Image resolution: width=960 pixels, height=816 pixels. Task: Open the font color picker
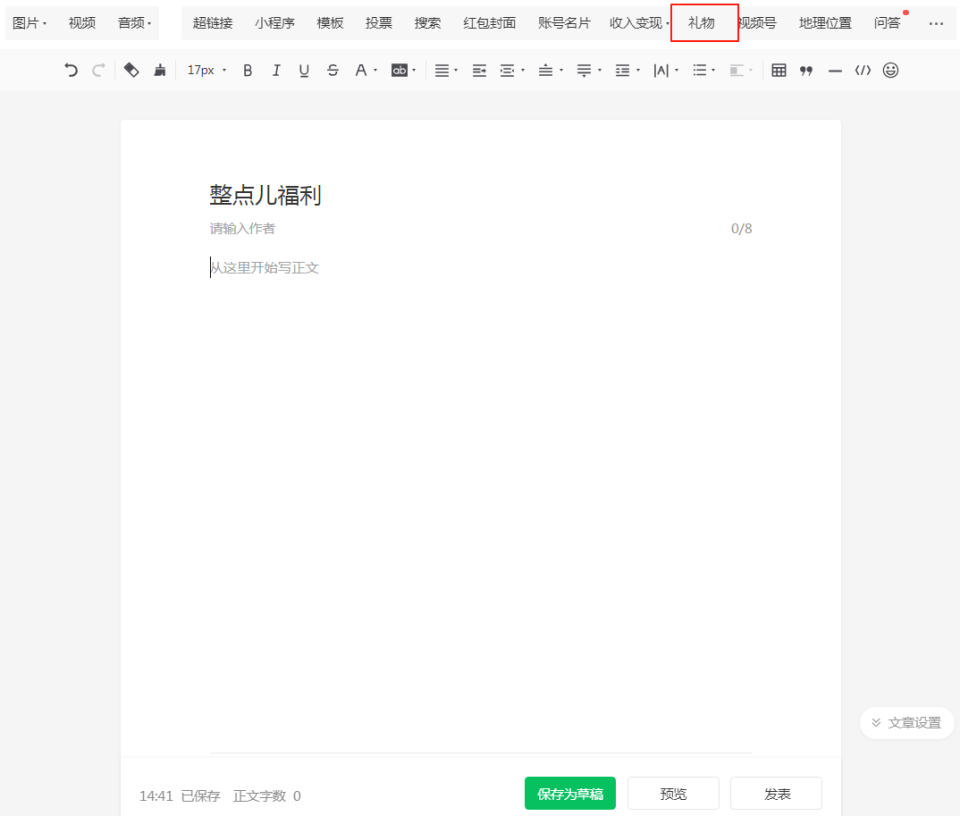[366, 70]
